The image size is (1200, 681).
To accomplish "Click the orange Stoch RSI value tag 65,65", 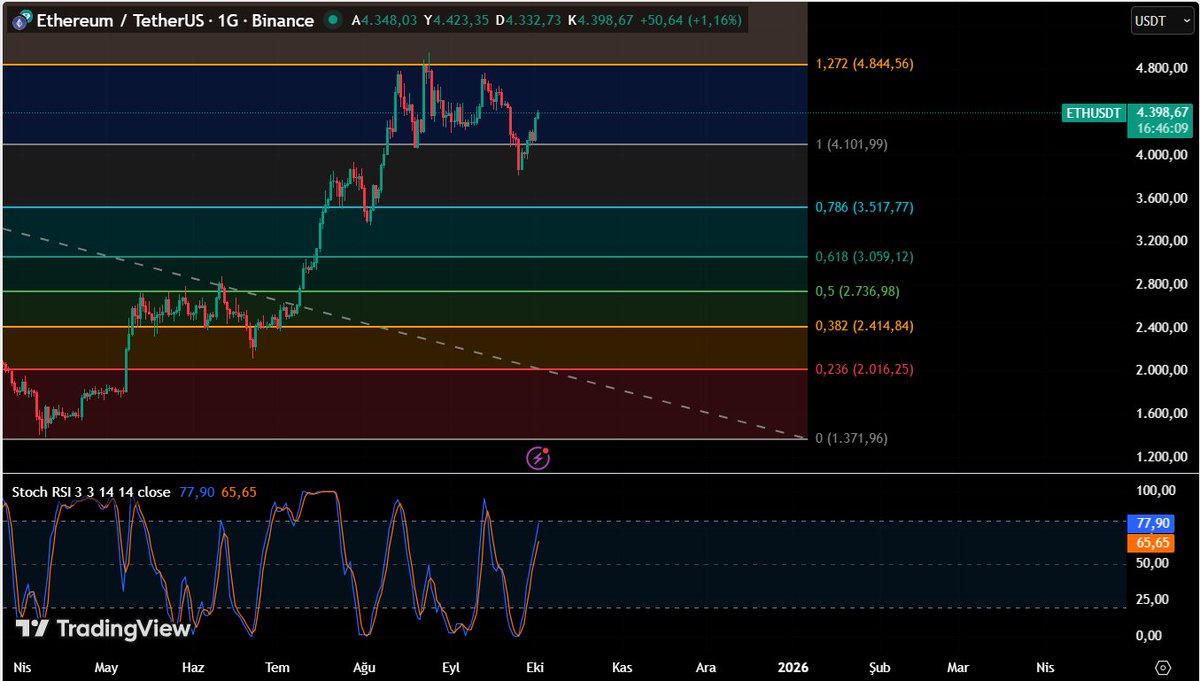I will click(x=1152, y=542).
